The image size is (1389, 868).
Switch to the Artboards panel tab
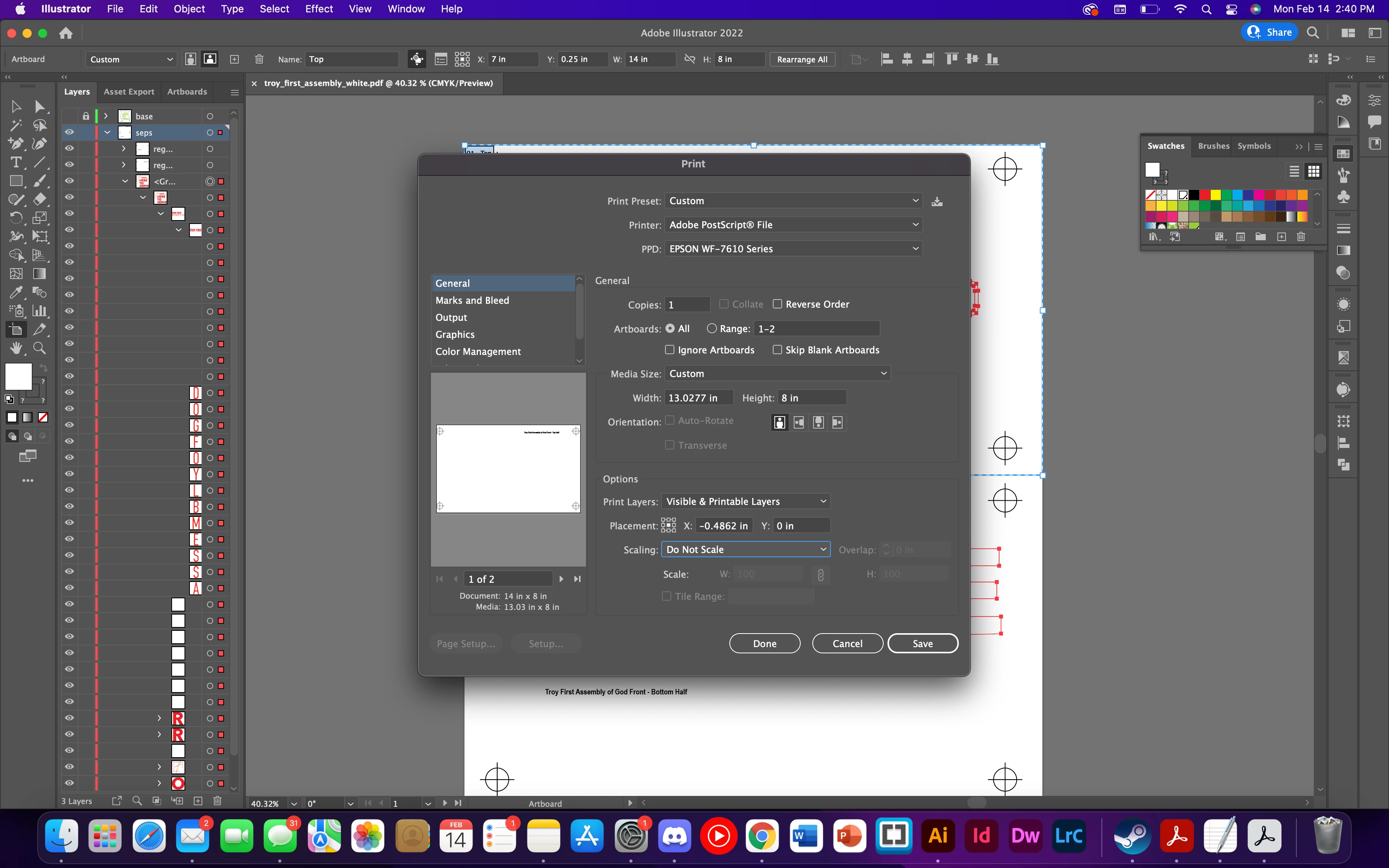[186, 92]
